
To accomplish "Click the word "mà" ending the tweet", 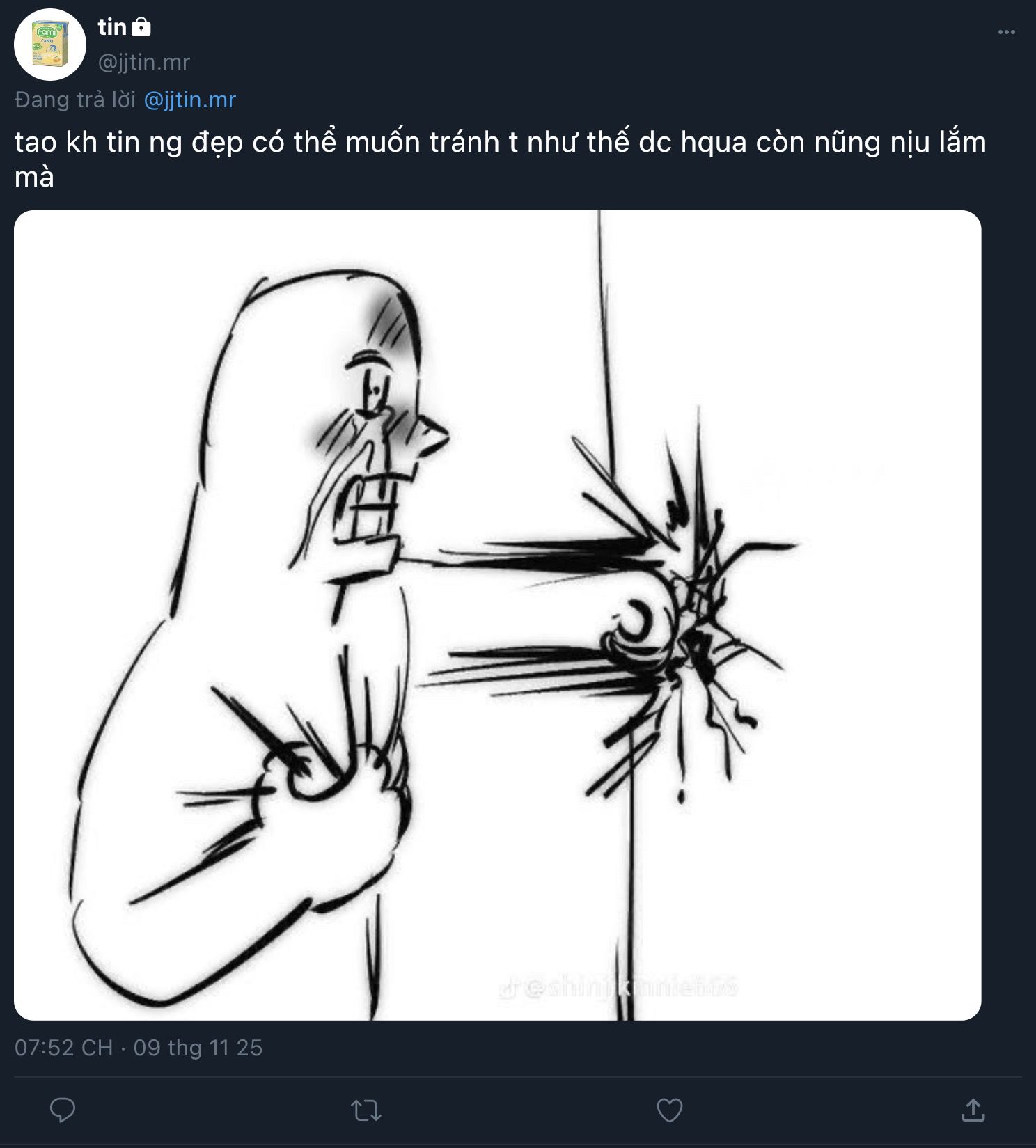I will pyautogui.click(x=34, y=178).
